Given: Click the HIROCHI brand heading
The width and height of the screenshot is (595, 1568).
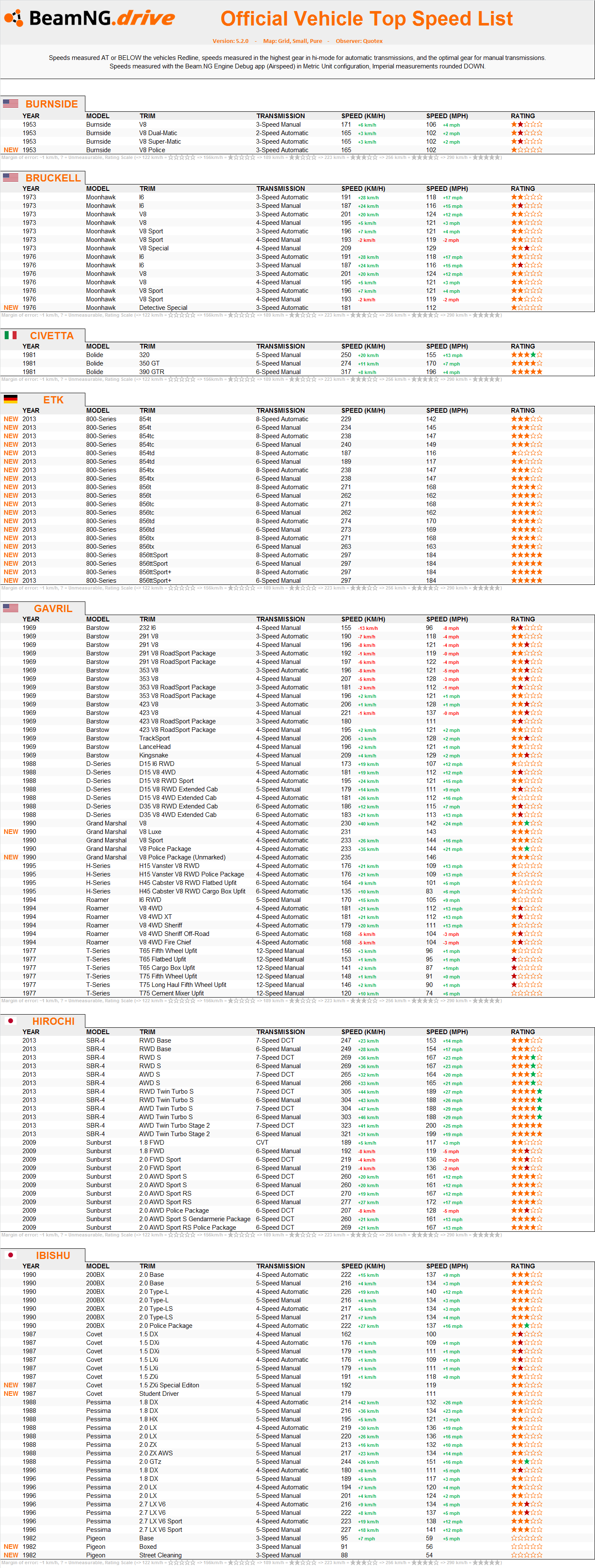Looking at the screenshot, I should tap(54, 1021).
